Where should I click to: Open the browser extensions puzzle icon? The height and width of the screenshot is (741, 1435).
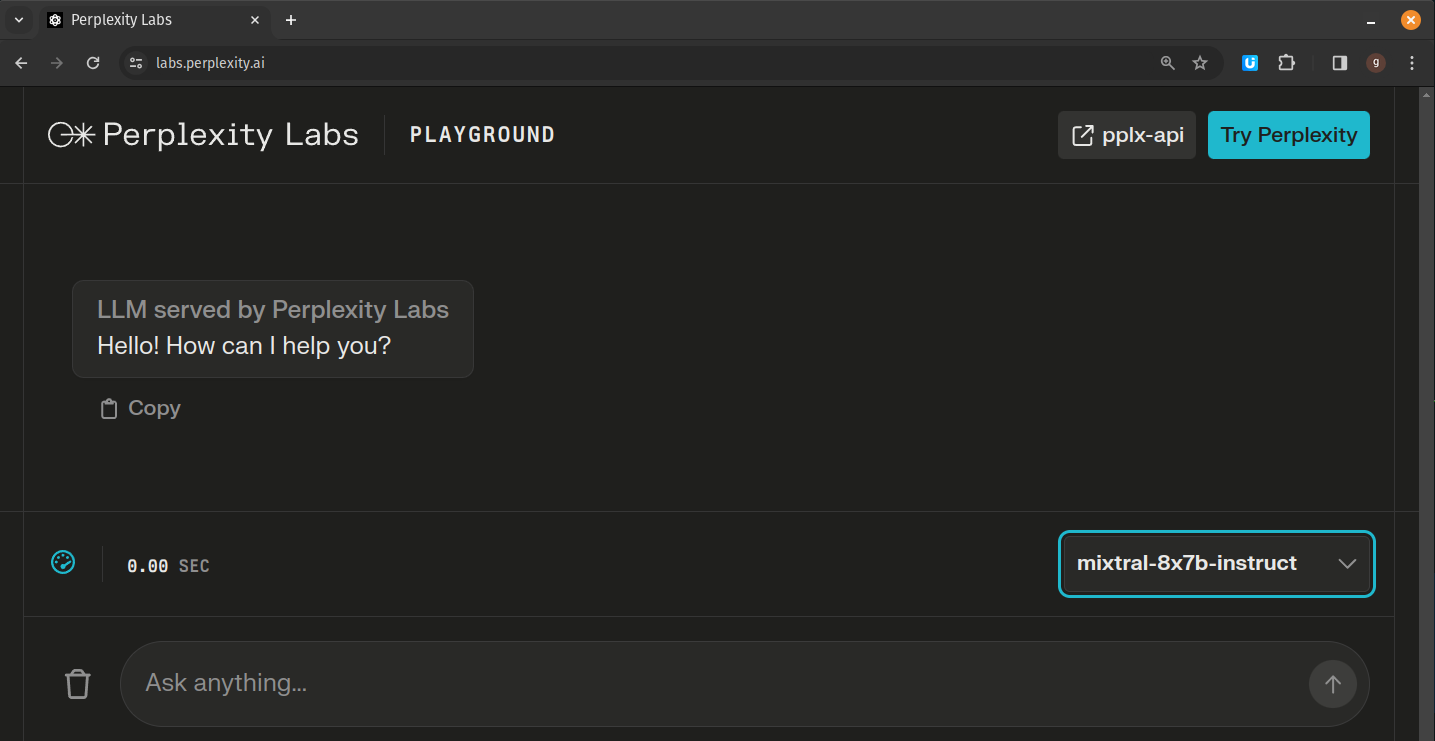tap(1286, 63)
